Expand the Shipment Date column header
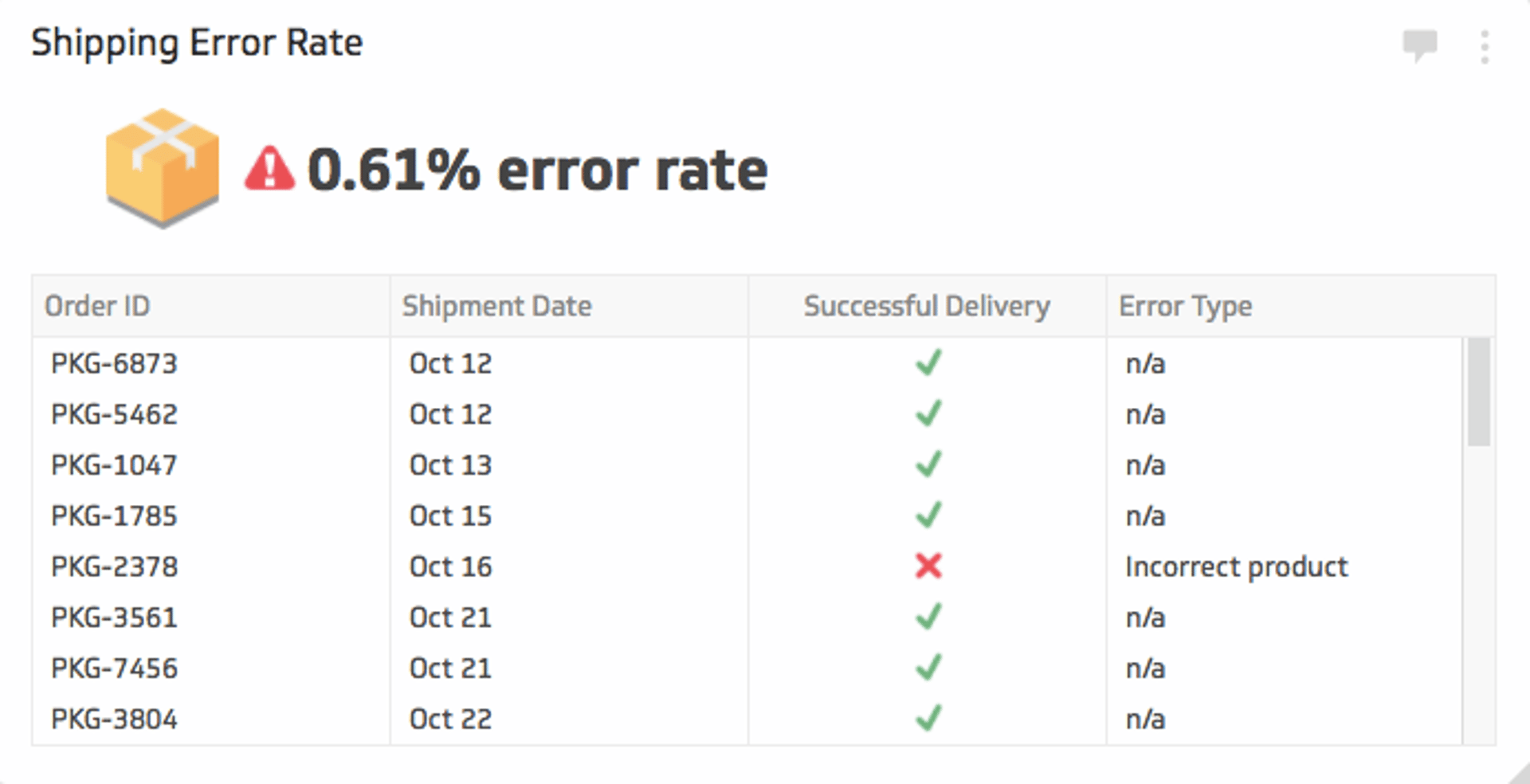Screen dimensions: 1530x784 [497, 305]
